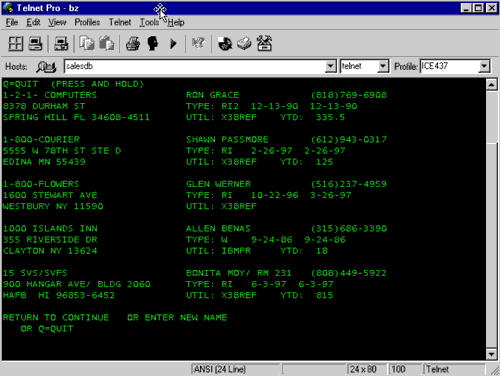This screenshot has height=376, width=500.
Task: Click the text '1000 ISLANDS INN'
Action: (50, 228)
